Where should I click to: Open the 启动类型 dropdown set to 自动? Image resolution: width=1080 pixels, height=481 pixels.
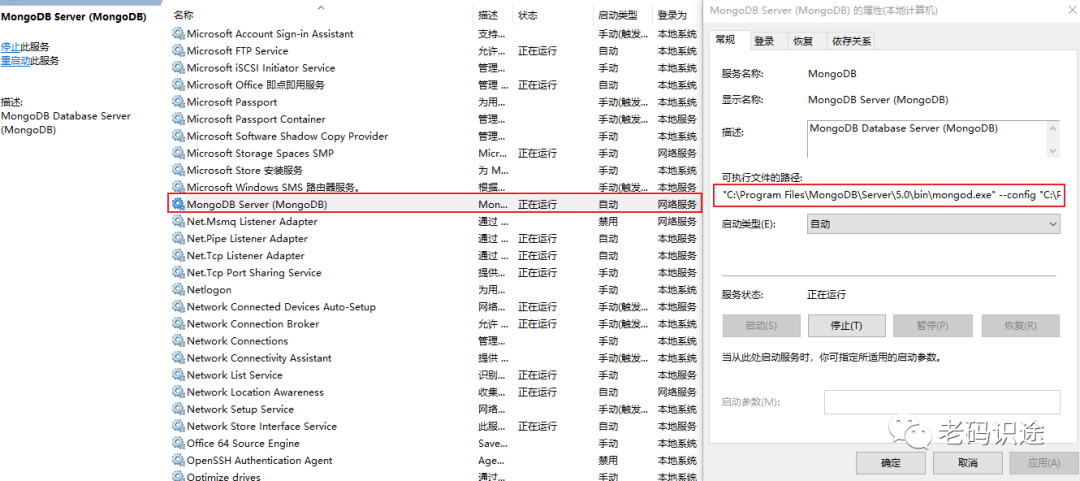tap(933, 224)
